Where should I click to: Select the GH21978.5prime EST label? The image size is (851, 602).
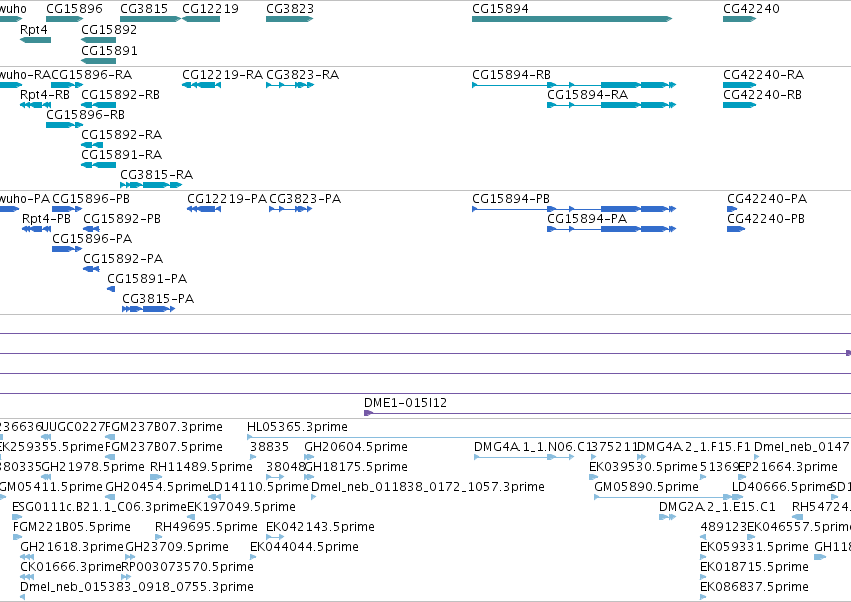click(93, 467)
